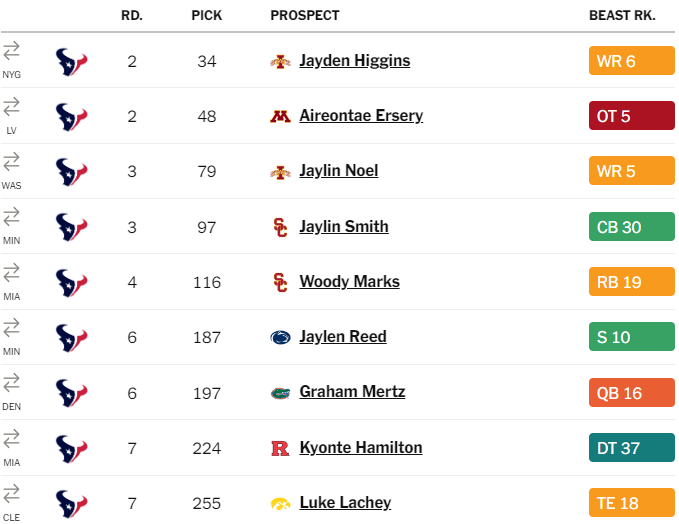Click the Penn State logo beside Jaylen Reed
679x524 pixels.
pyautogui.click(x=280, y=337)
